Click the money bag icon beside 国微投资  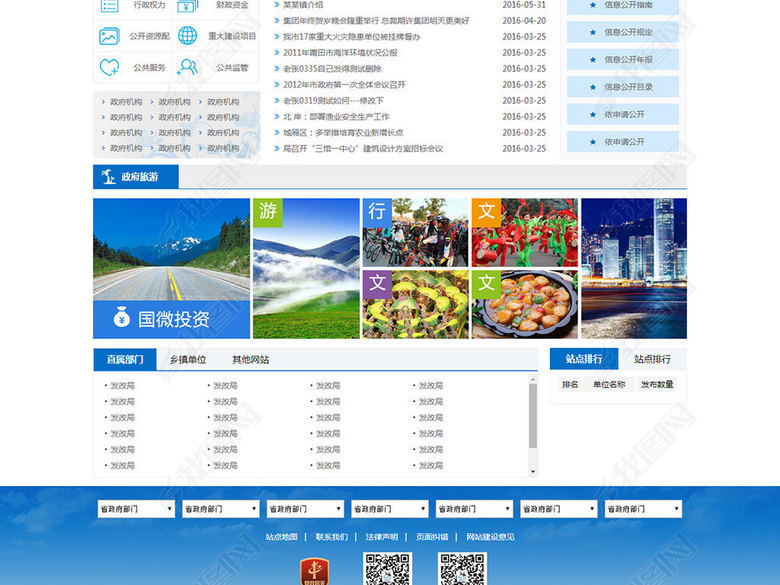121,317
